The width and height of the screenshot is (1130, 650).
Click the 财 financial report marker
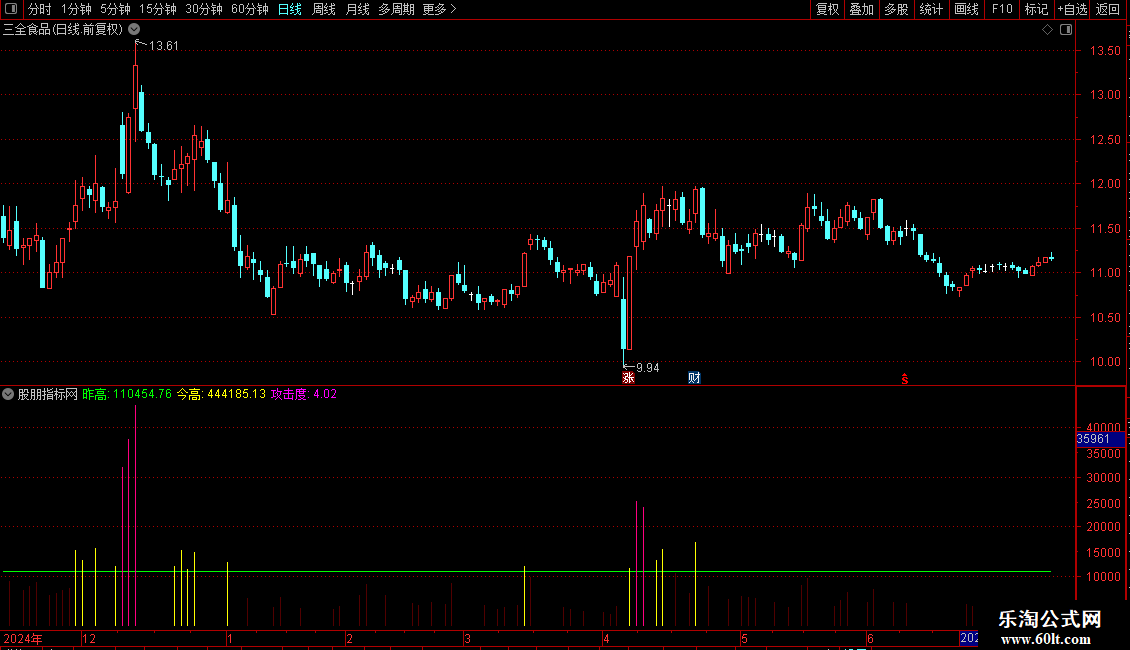tap(694, 378)
